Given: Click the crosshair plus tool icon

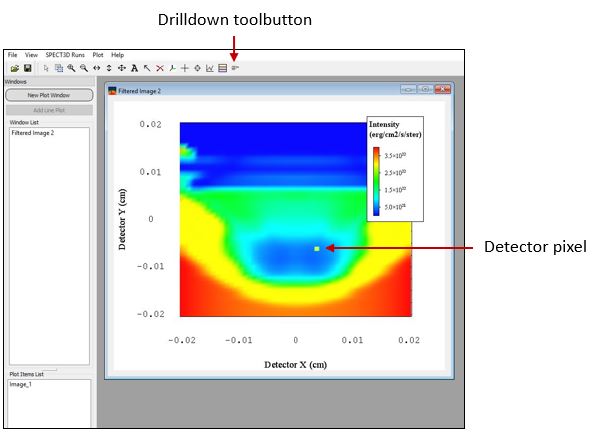Looking at the screenshot, I should point(184,68).
